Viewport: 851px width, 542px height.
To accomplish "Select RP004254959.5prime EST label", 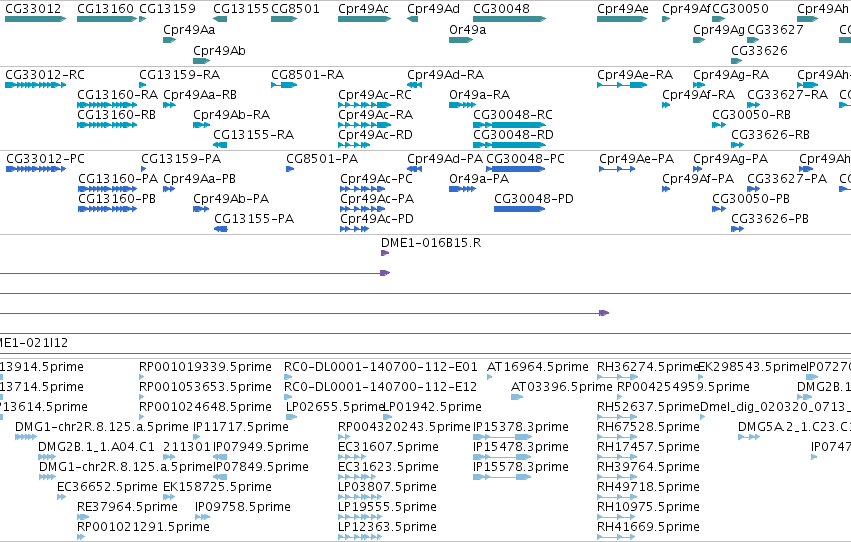I will click(683, 387).
